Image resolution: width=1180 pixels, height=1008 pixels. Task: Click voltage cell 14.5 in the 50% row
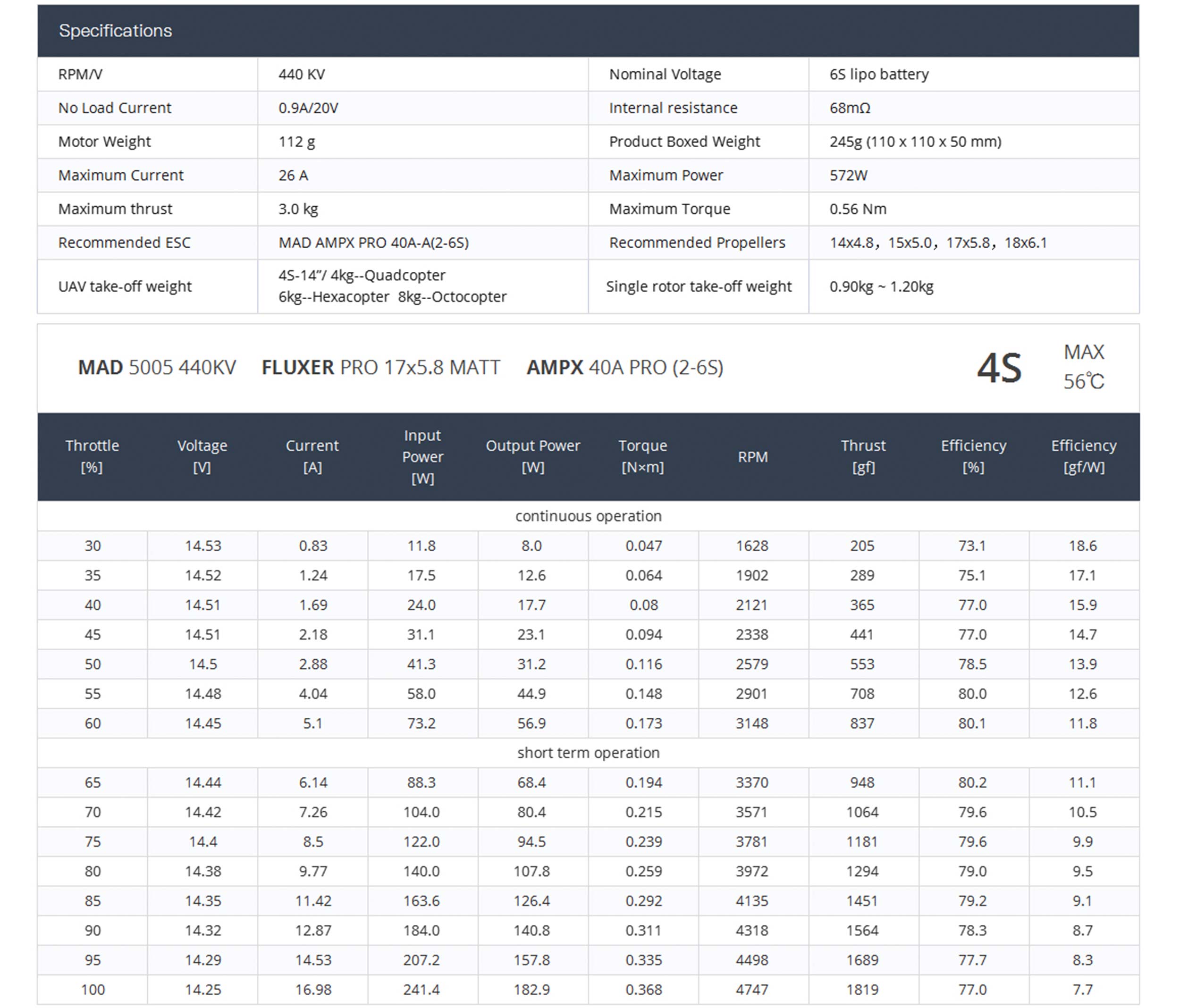pyautogui.click(x=203, y=664)
